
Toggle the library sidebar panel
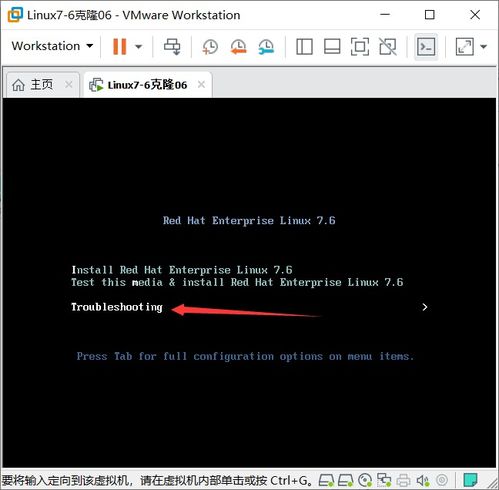click(304, 46)
